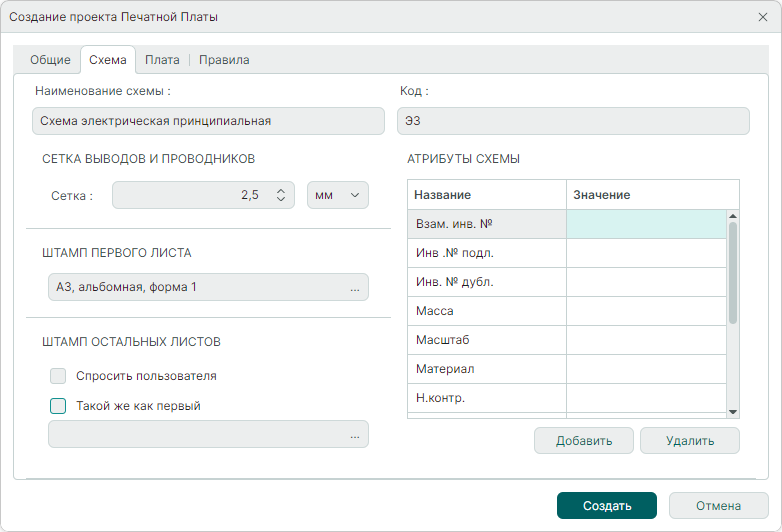Open the мм units dropdown
Image resolution: width=782 pixels, height=532 pixels.
337,196
